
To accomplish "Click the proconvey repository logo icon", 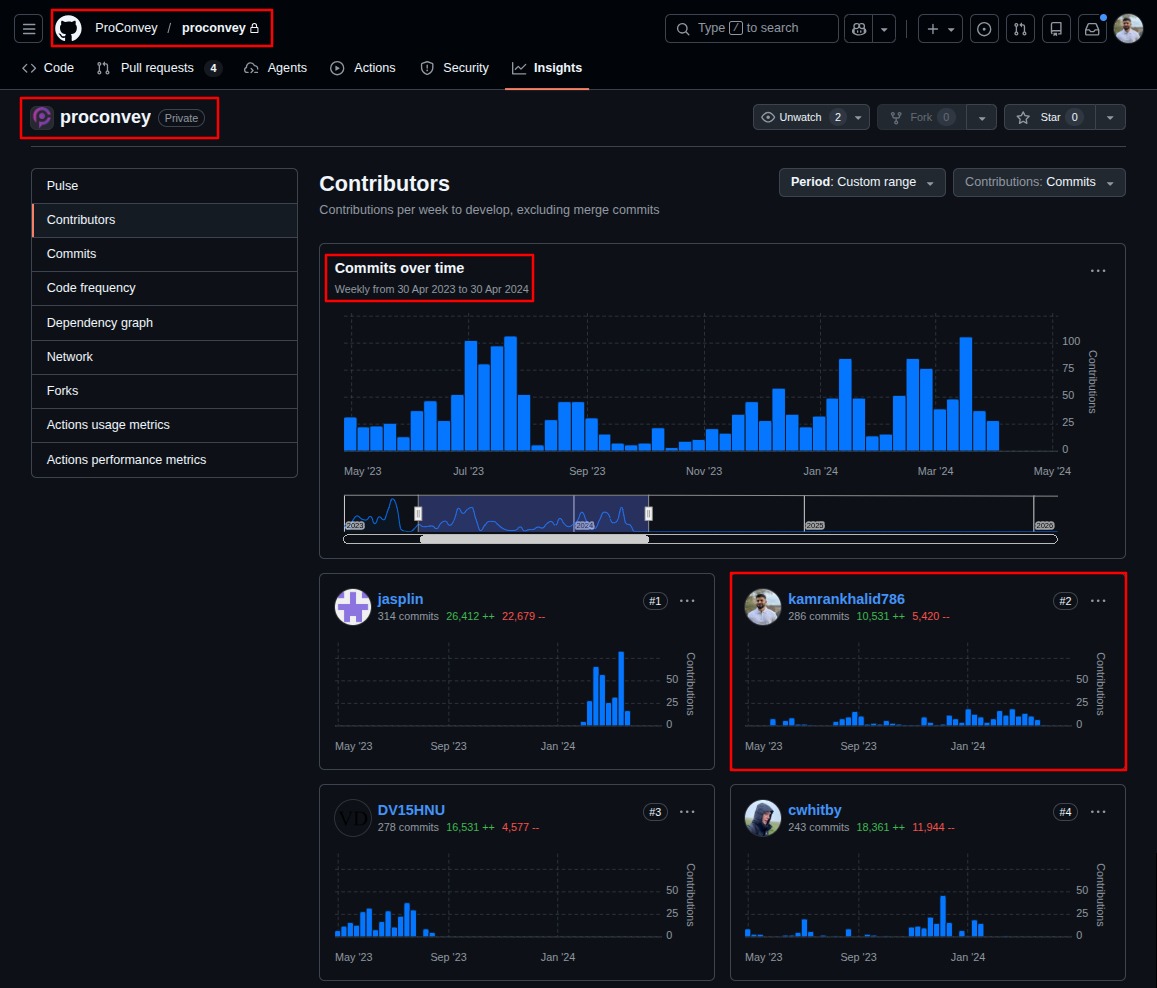I will pos(42,117).
